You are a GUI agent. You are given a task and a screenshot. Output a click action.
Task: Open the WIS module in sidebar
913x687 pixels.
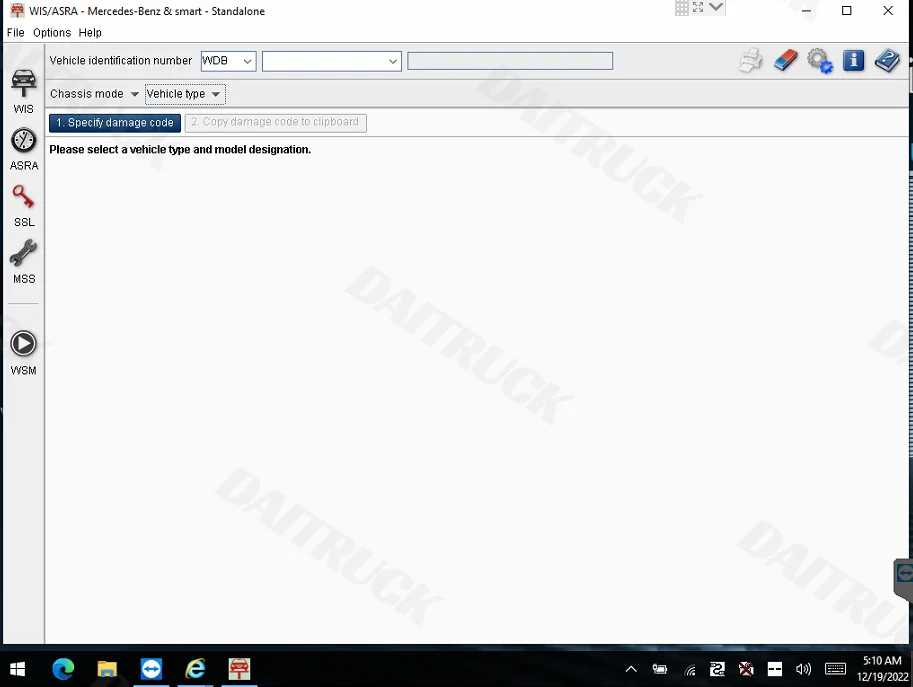pyautogui.click(x=23, y=91)
